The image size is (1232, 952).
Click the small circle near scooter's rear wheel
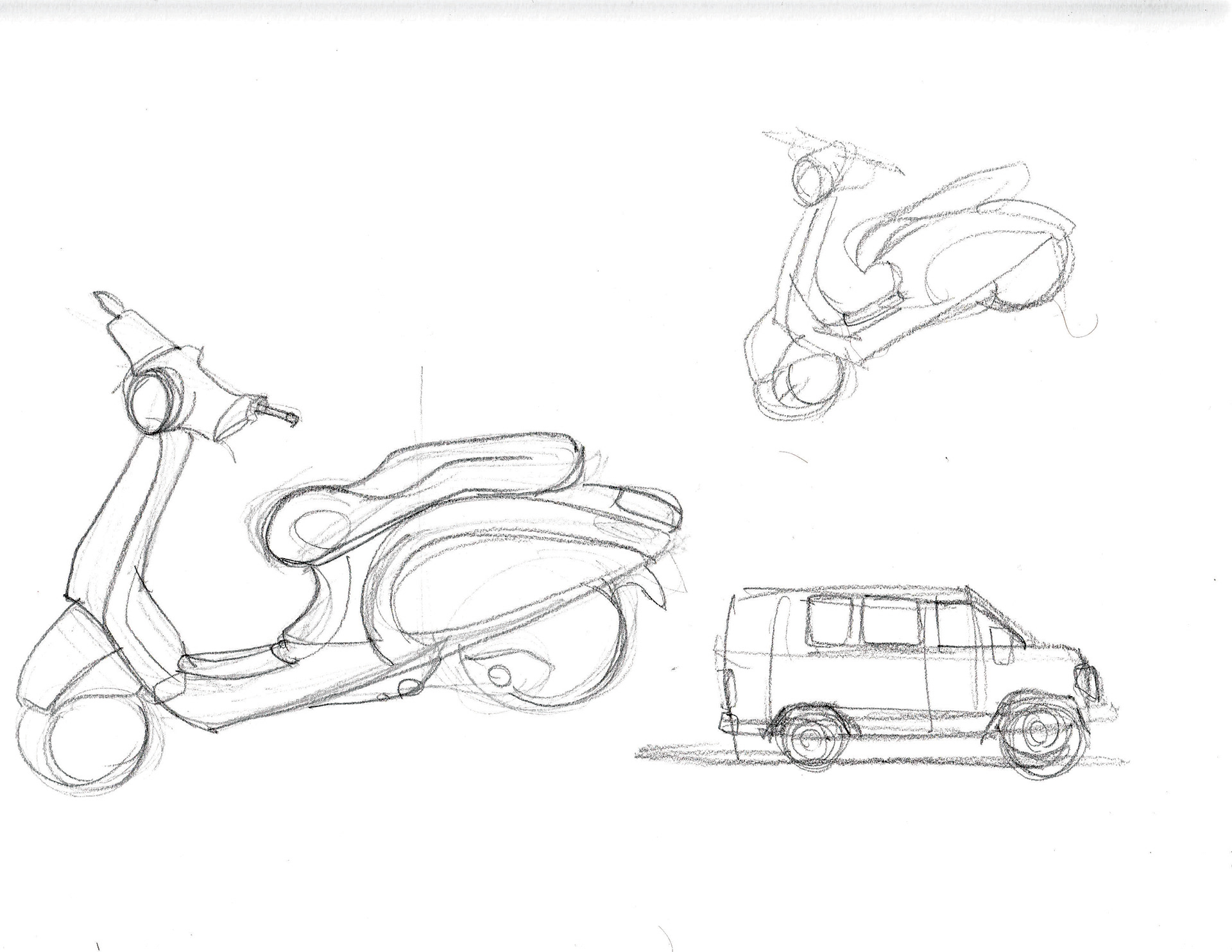(499, 674)
